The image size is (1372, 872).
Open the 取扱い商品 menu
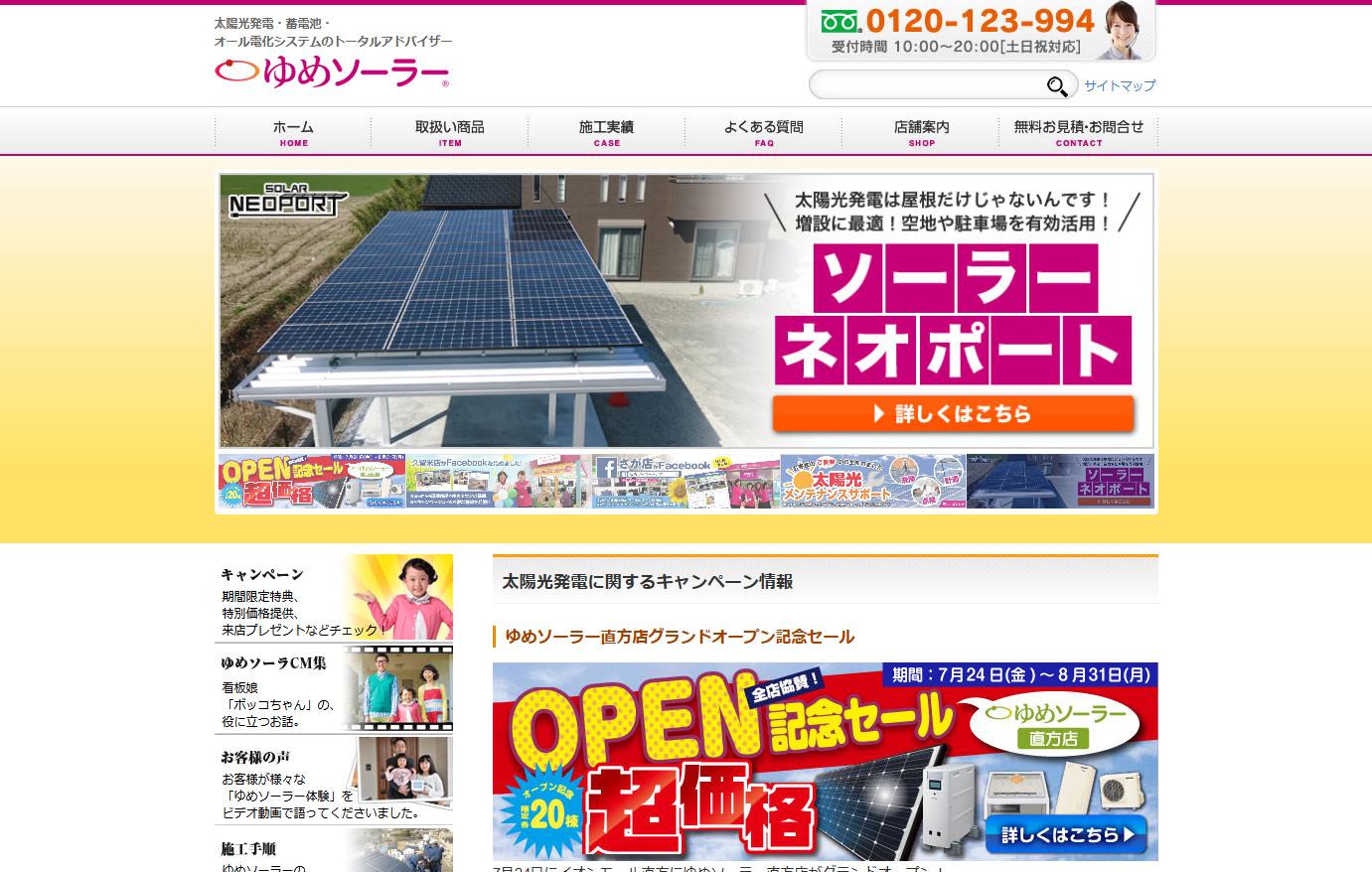click(x=450, y=132)
